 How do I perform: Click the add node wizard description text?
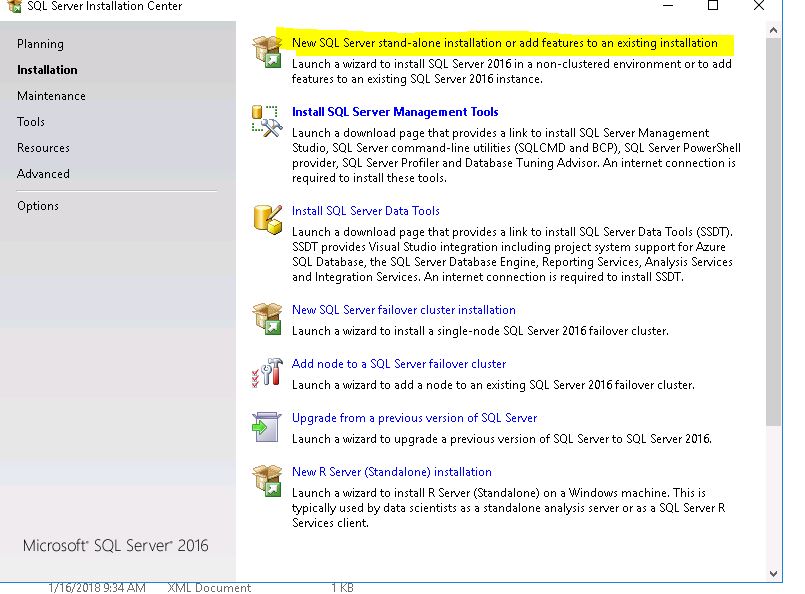493,385
